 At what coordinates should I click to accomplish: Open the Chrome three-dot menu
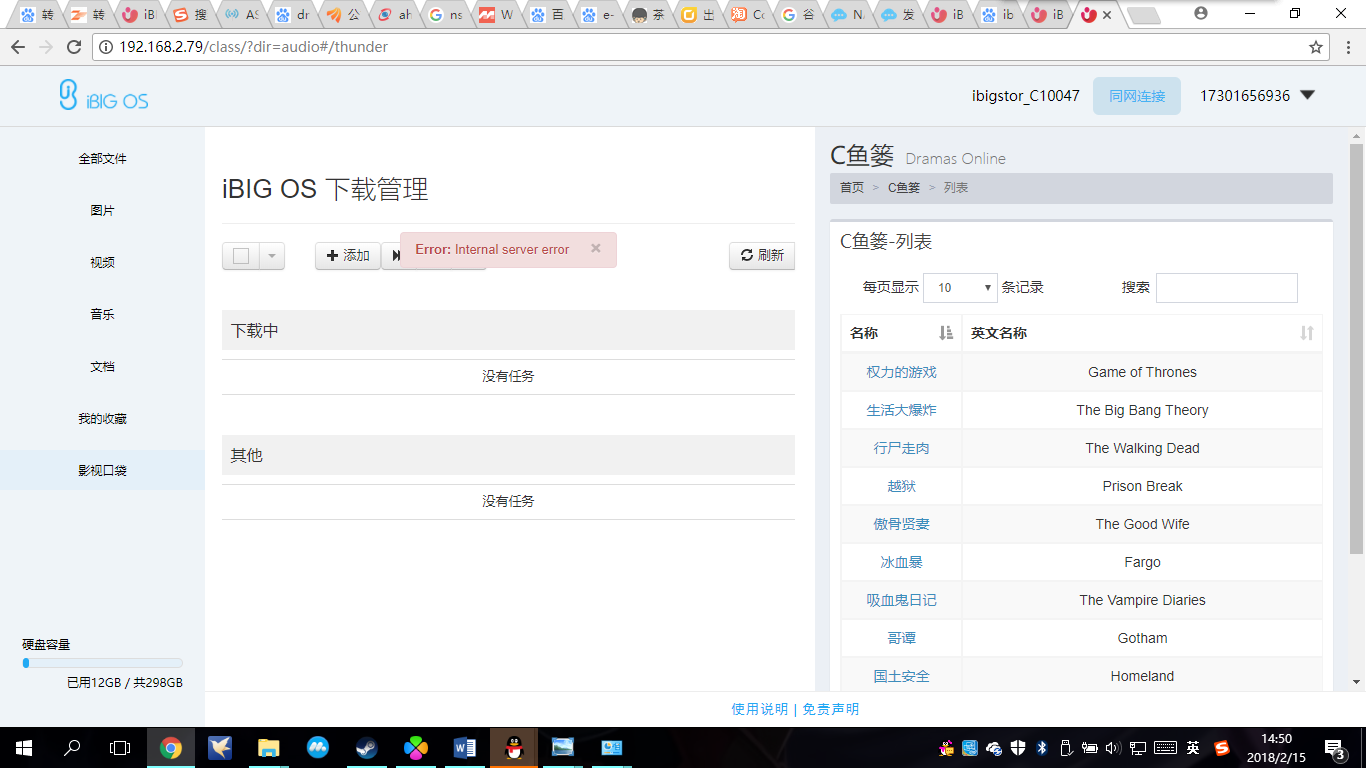[x=1348, y=47]
